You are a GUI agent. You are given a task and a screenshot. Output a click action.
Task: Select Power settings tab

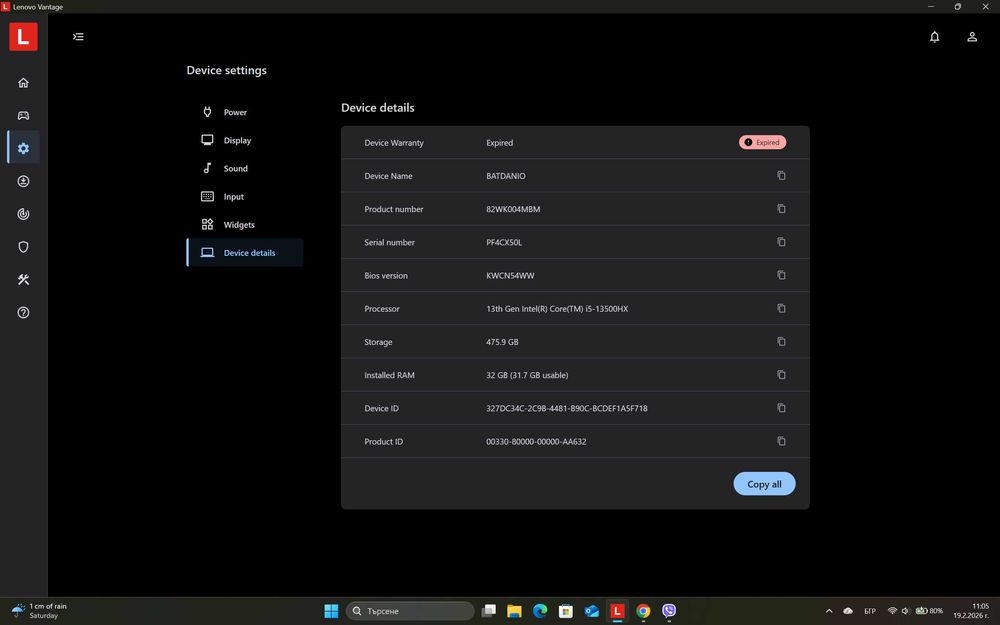click(245, 112)
